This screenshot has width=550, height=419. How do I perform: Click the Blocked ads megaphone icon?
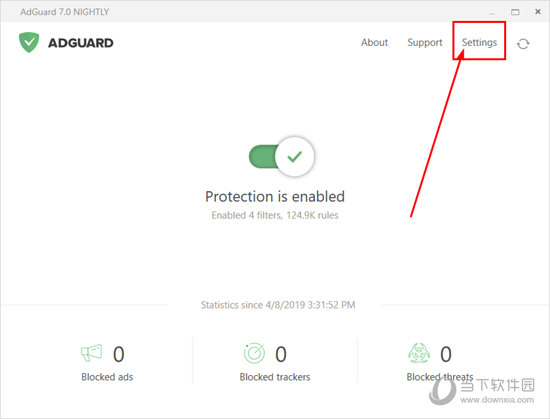[92, 352]
